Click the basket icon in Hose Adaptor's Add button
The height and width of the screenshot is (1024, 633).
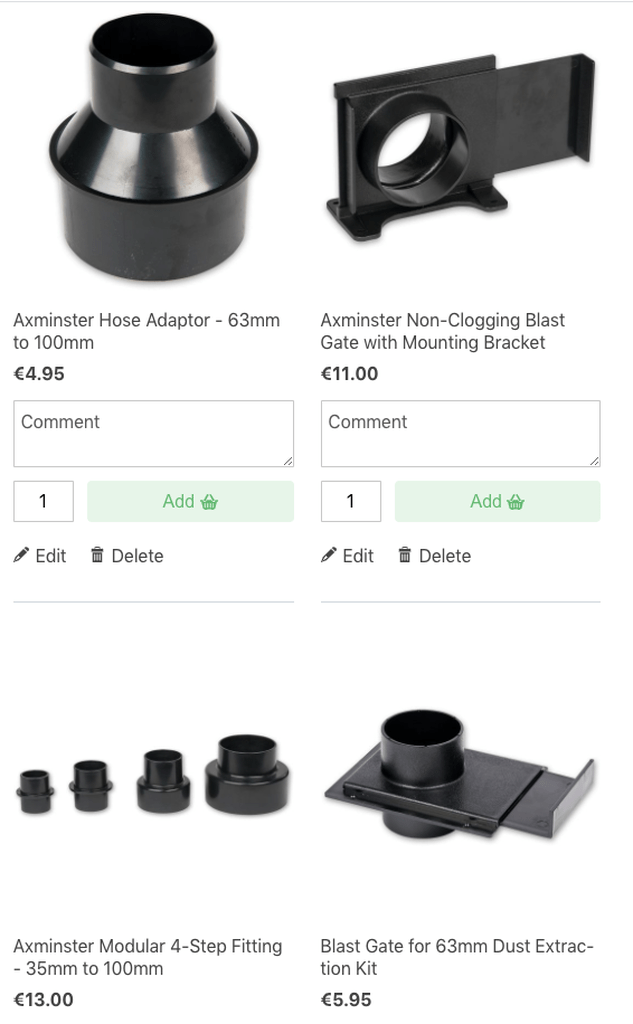[x=209, y=502]
